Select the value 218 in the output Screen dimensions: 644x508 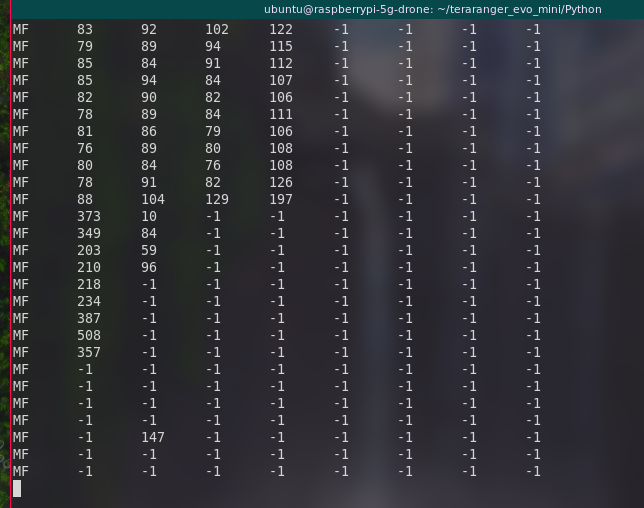[x=89, y=284]
